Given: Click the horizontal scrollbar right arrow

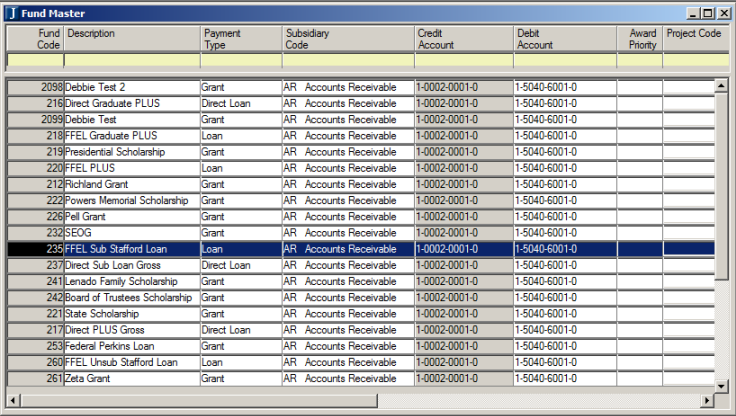Looking at the screenshot, I should 707,400.
